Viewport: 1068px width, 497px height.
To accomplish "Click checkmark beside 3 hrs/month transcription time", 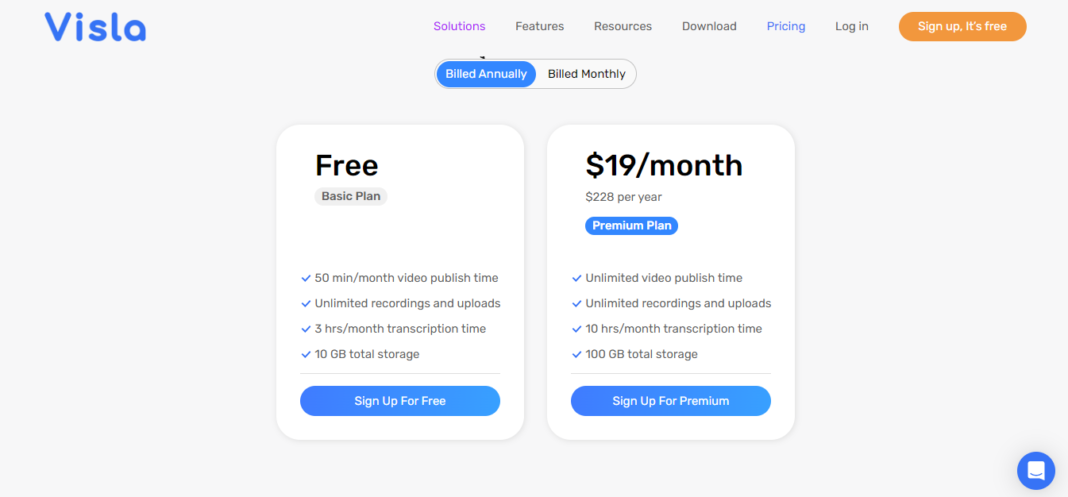I will pyautogui.click(x=306, y=329).
